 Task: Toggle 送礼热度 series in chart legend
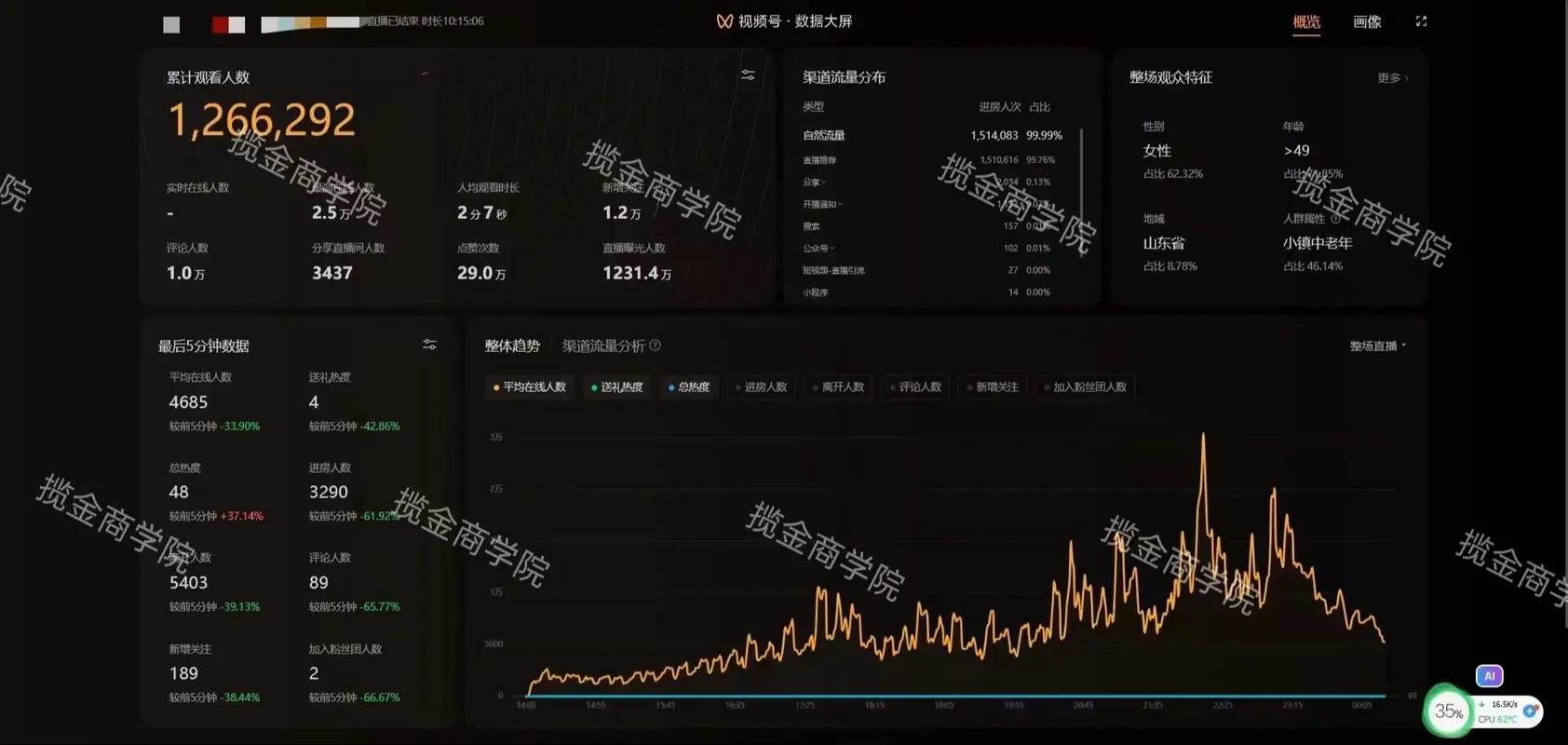[616, 387]
